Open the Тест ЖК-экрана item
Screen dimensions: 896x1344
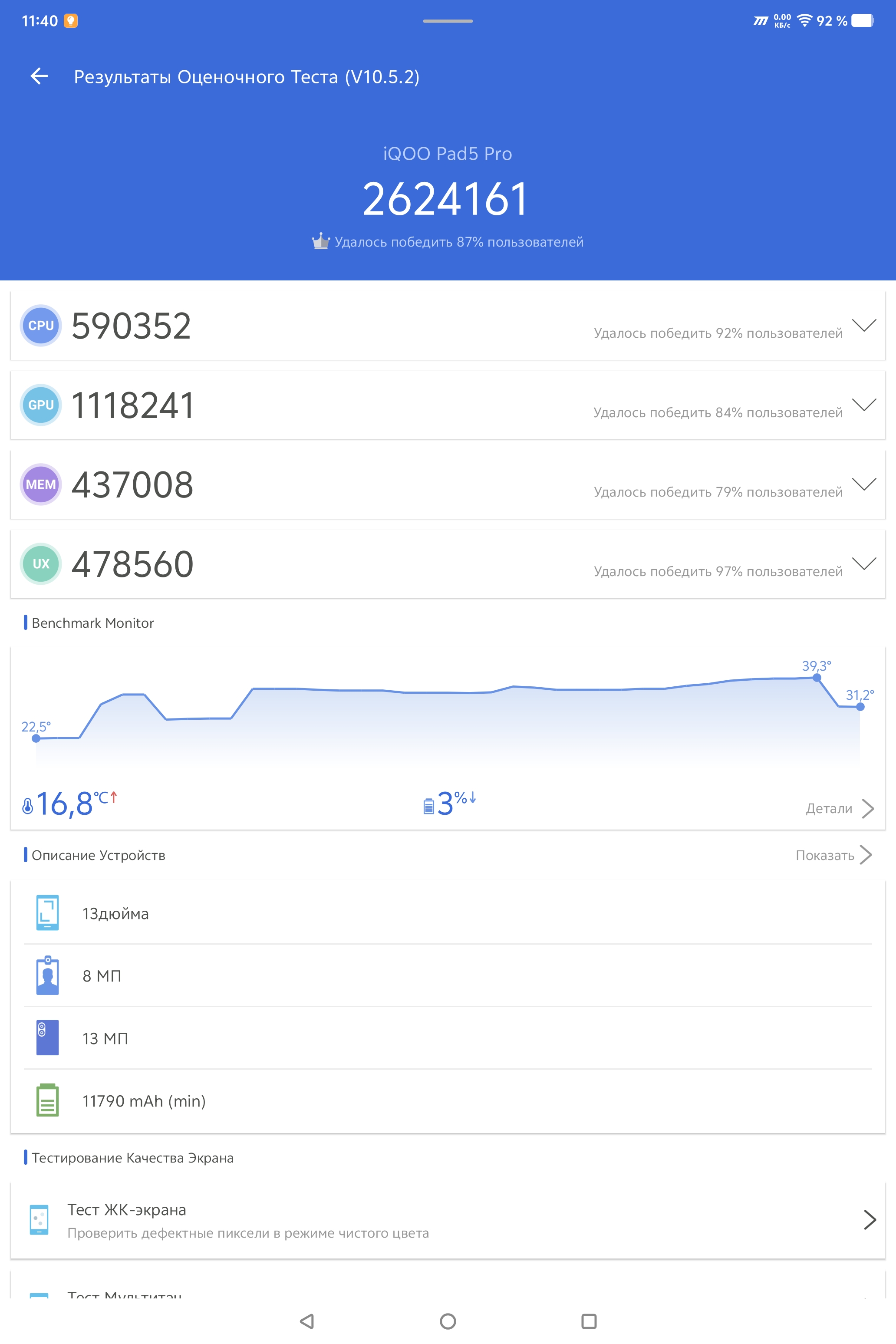(448, 1220)
